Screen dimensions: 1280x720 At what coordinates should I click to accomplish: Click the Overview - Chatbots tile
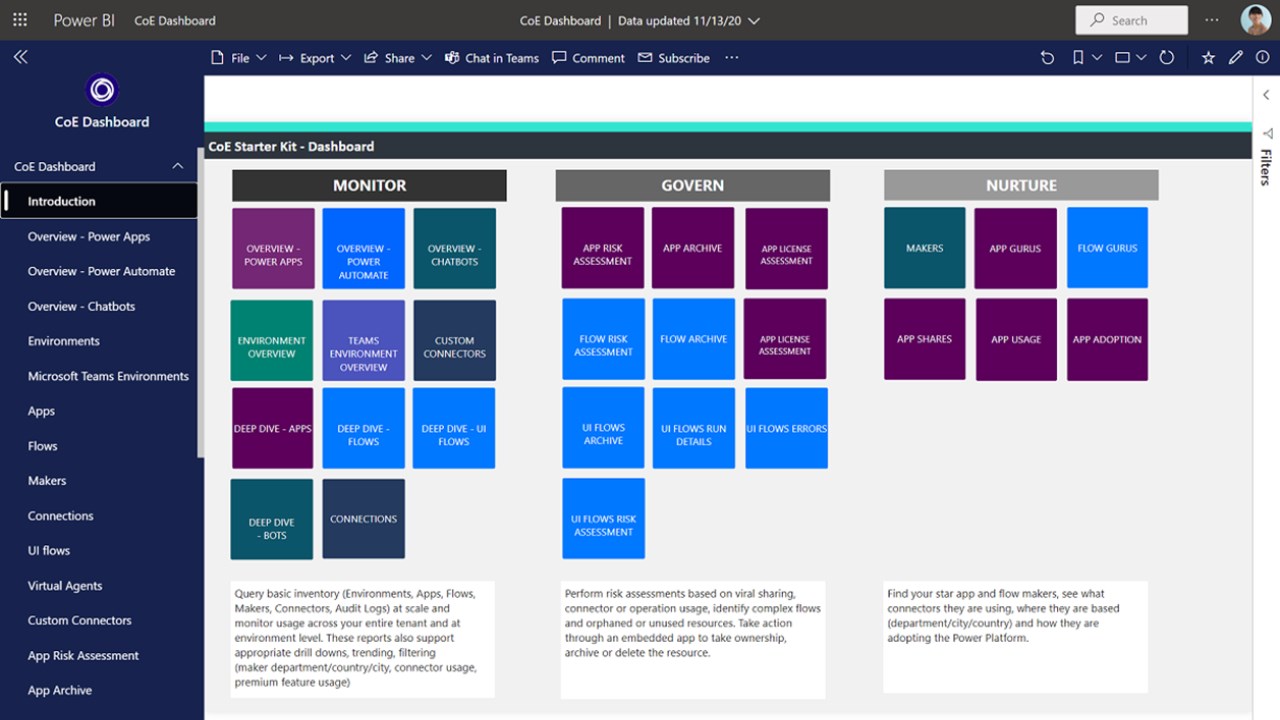[x=454, y=248]
